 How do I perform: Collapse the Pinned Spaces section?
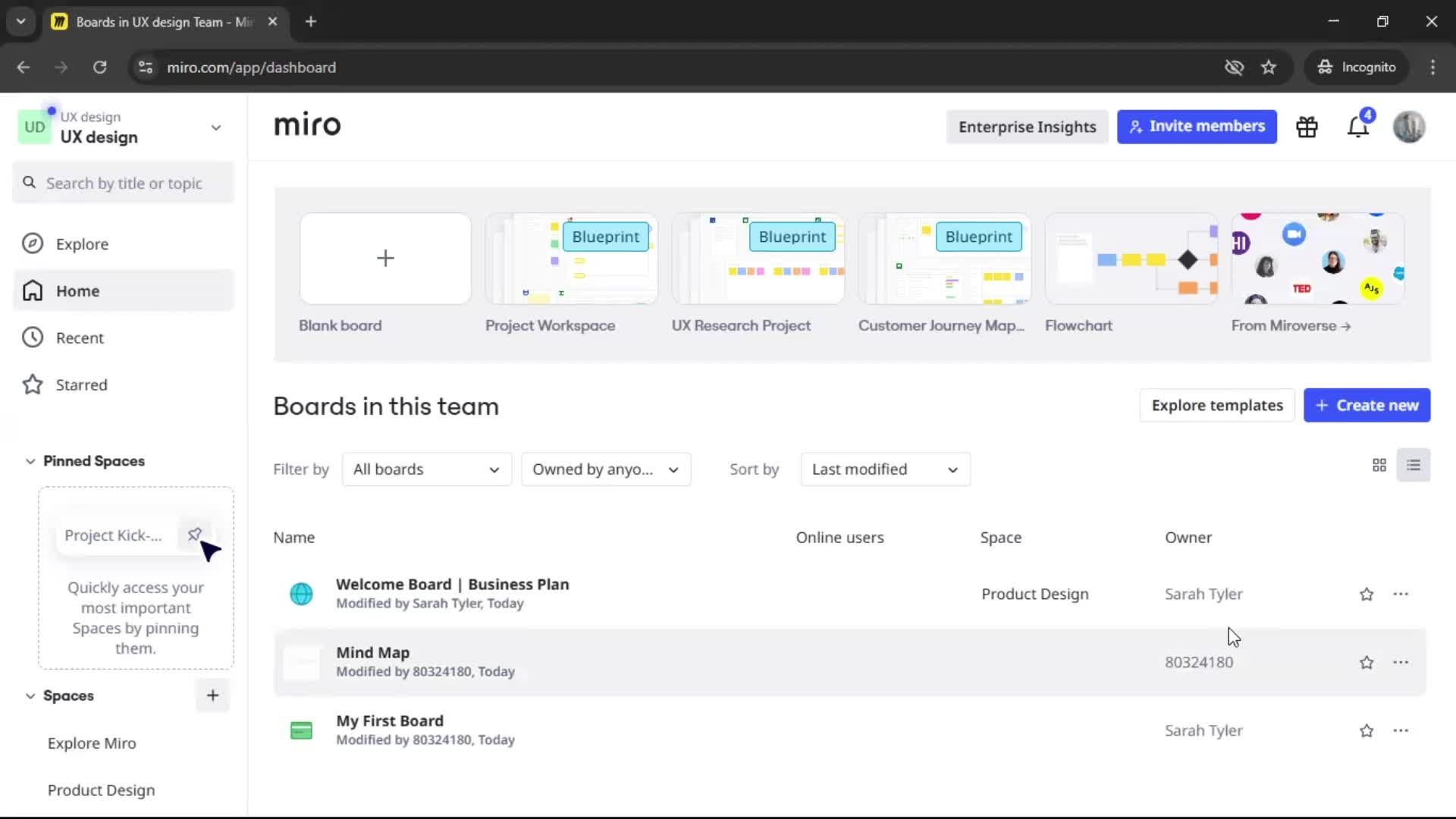coord(30,461)
